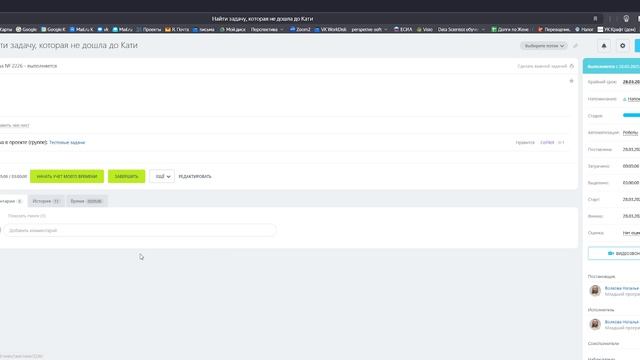The width and height of the screenshot is (640, 360).
Task: Open the ЕСИА bookmark
Action: pyautogui.click(x=403, y=29)
